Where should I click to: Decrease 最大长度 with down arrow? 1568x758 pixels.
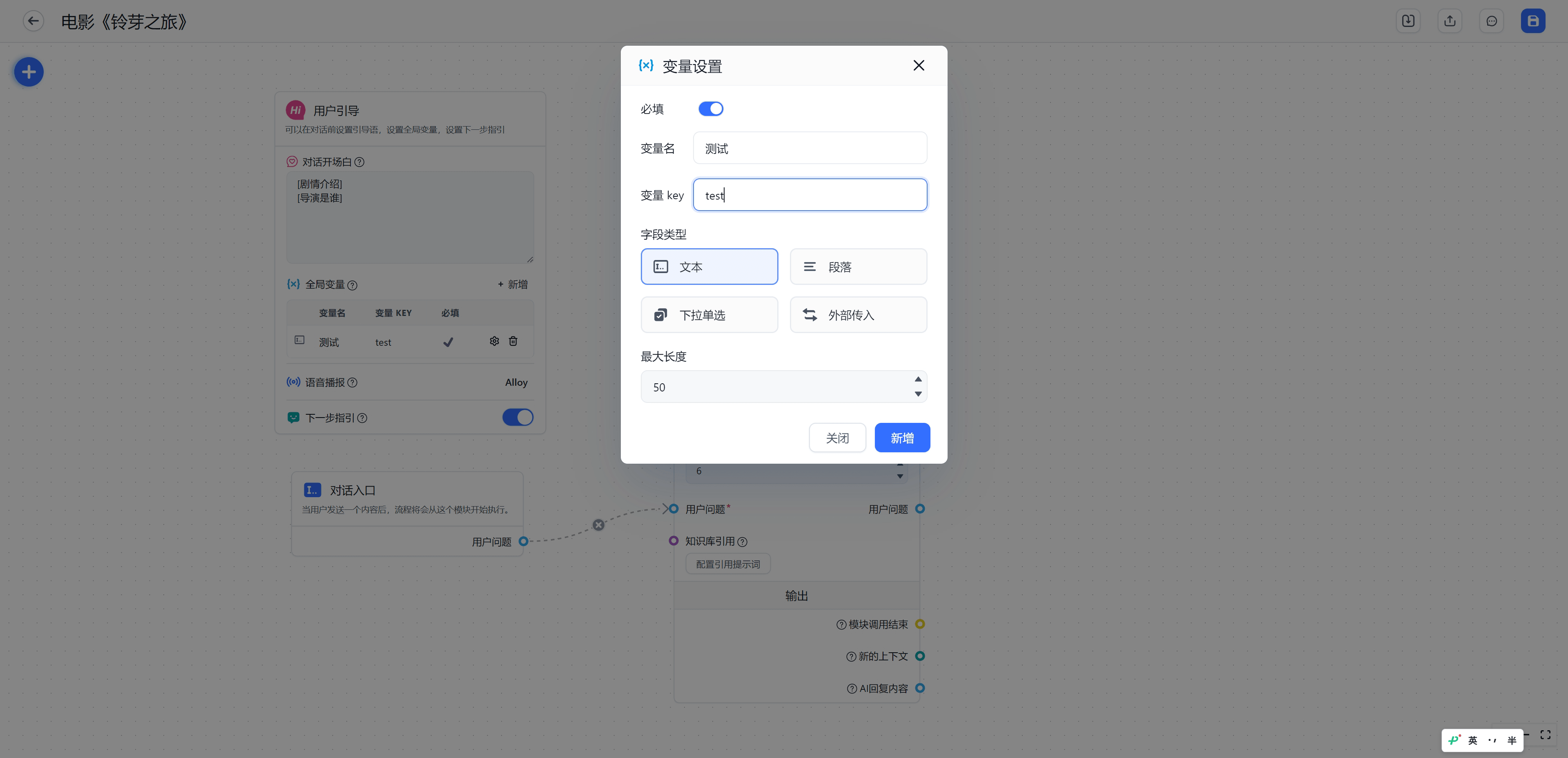(x=918, y=394)
